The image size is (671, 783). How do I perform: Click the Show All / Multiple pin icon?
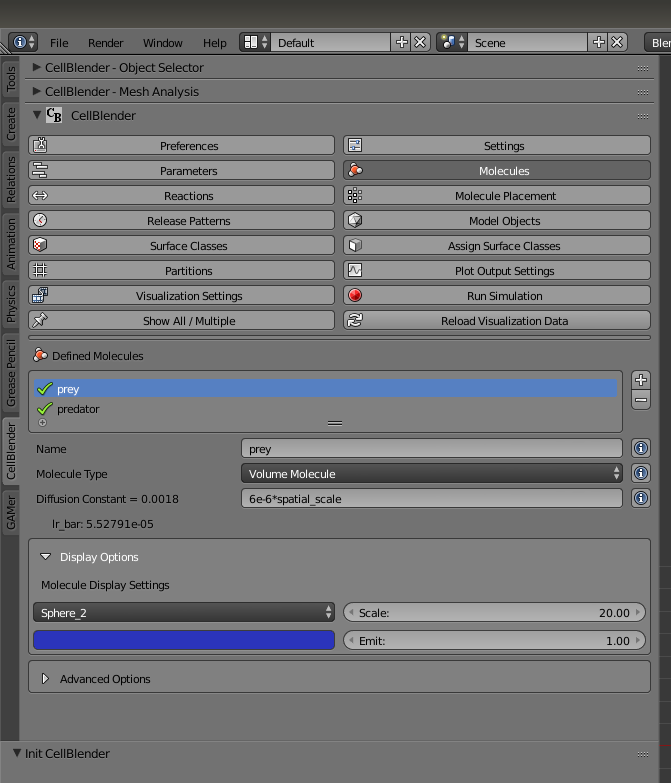pyautogui.click(x=40, y=320)
